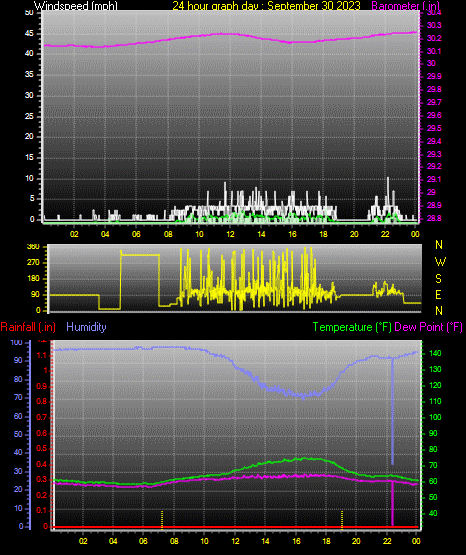Image resolution: width=466 pixels, height=555 pixels.
Task: Click humidity axis value 50
Action: (x=18, y=434)
